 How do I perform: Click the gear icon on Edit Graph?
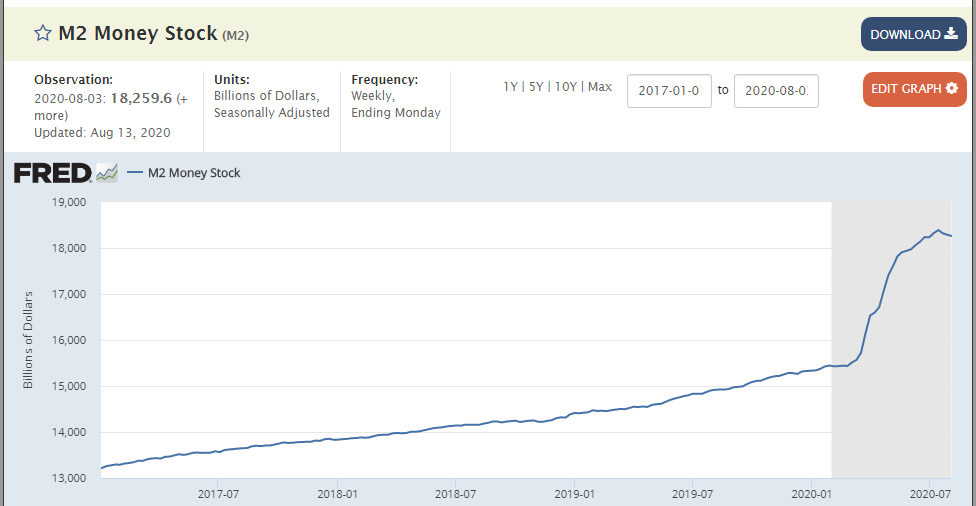(x=951, y=89)
